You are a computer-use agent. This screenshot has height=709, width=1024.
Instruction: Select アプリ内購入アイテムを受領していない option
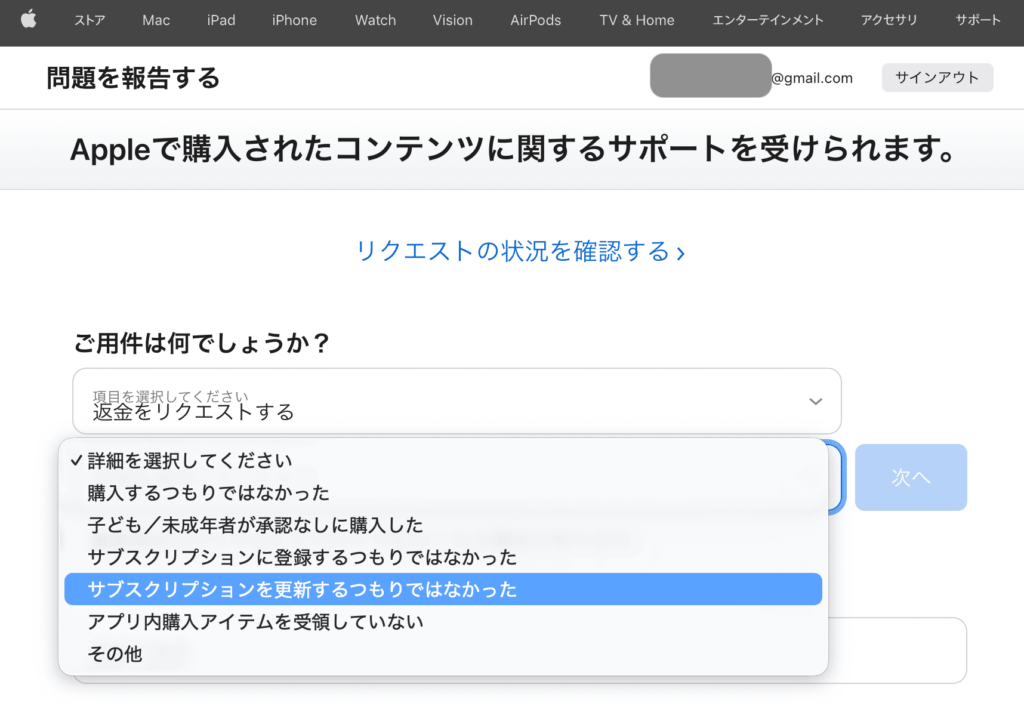click(x=443, y=622)
